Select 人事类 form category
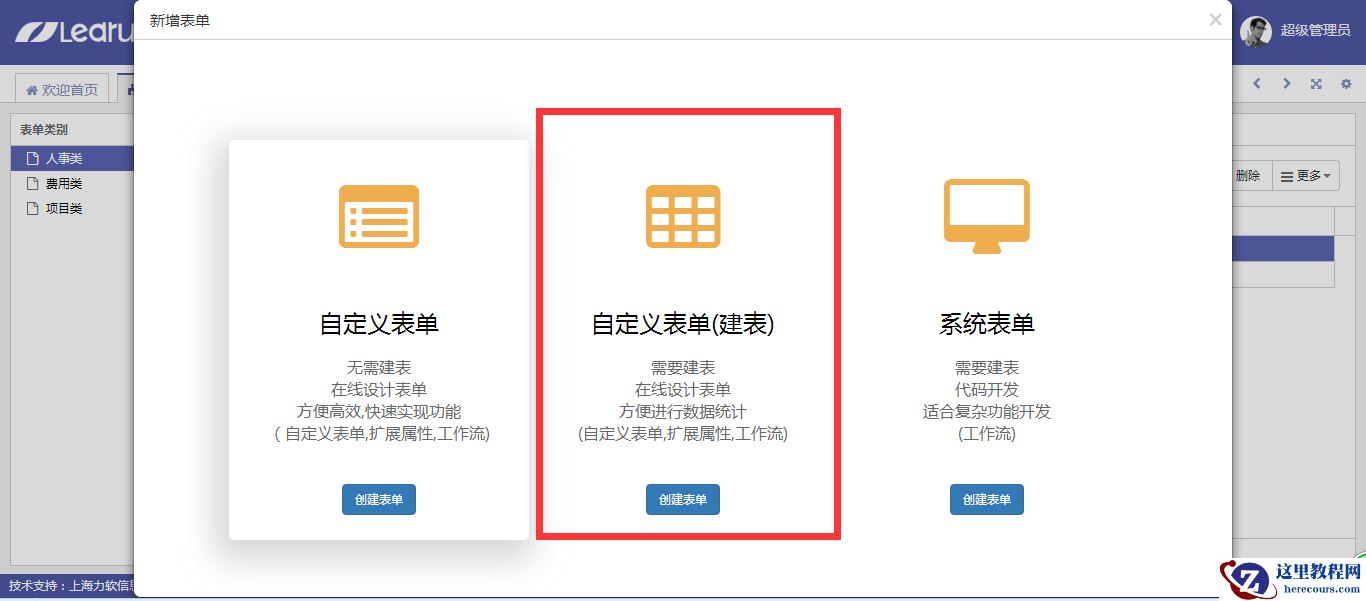 tap(72, 158)
